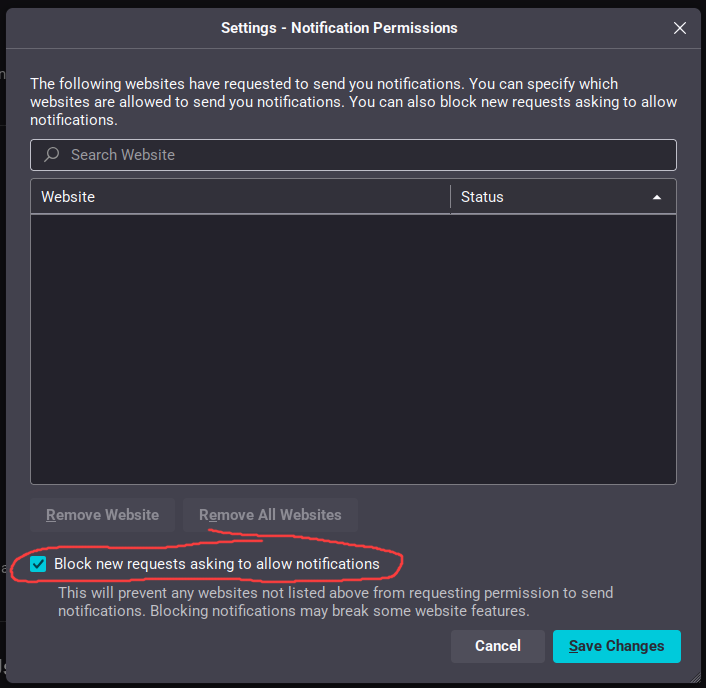Close the Notification Permissions dialog
706x688 pixels.
tap(679, 28)
